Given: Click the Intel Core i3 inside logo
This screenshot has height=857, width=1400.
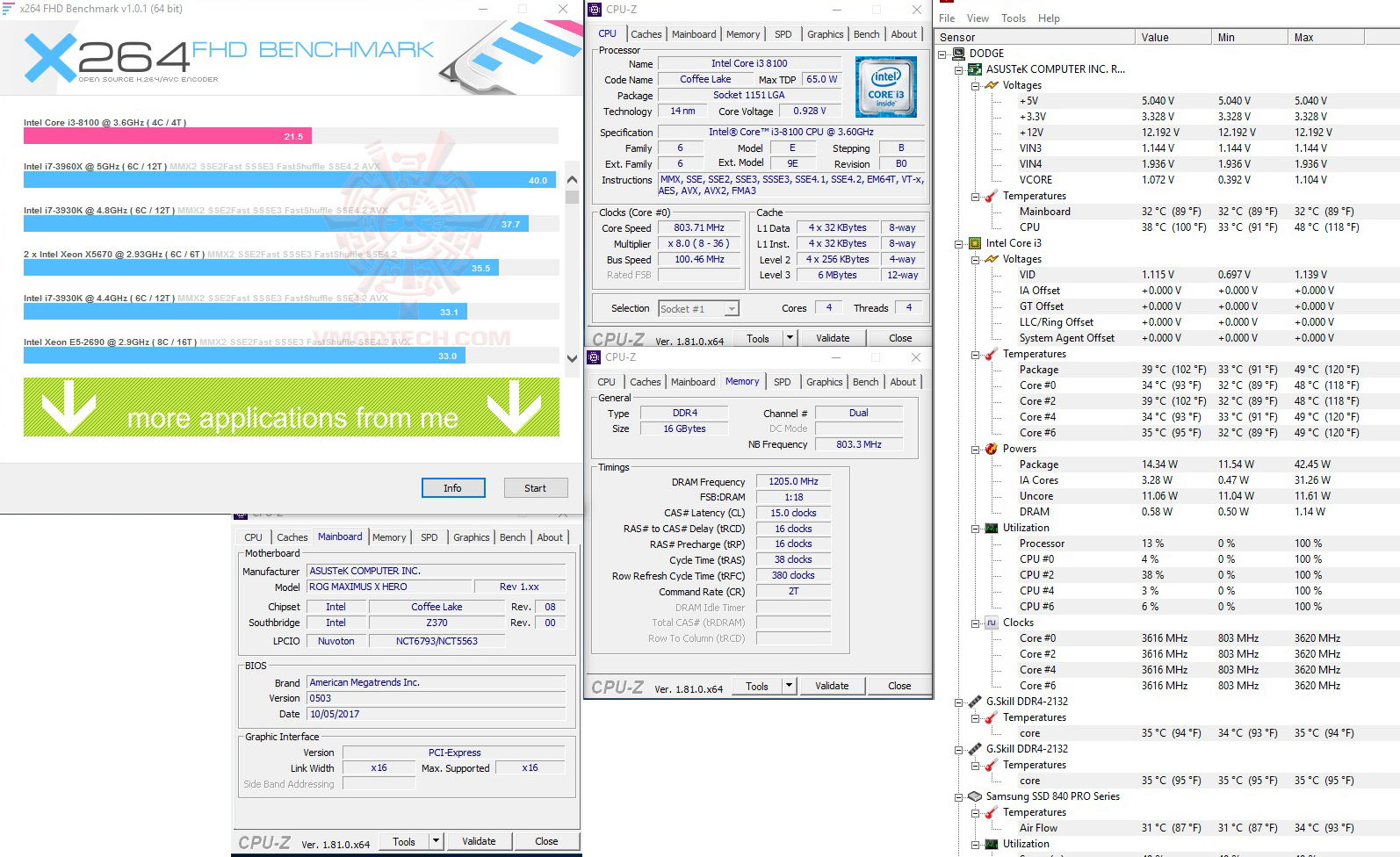Looking at the screenshot, I should 886,88.
